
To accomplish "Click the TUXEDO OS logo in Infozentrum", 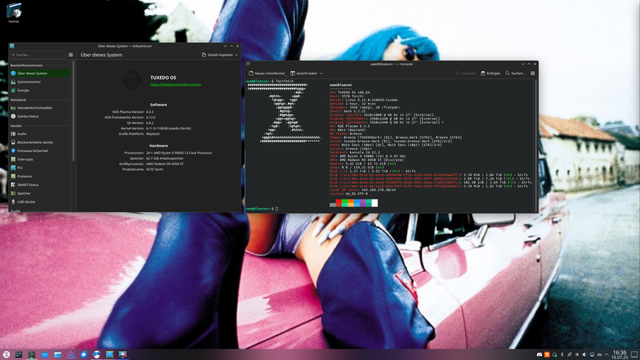I will (x=132, y=80).
